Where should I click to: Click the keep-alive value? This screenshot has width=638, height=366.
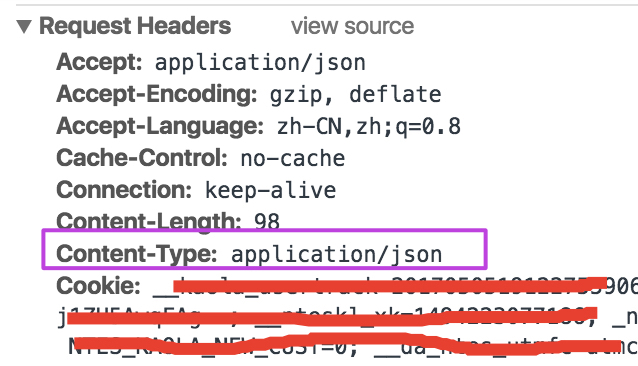tap(270, 190)
